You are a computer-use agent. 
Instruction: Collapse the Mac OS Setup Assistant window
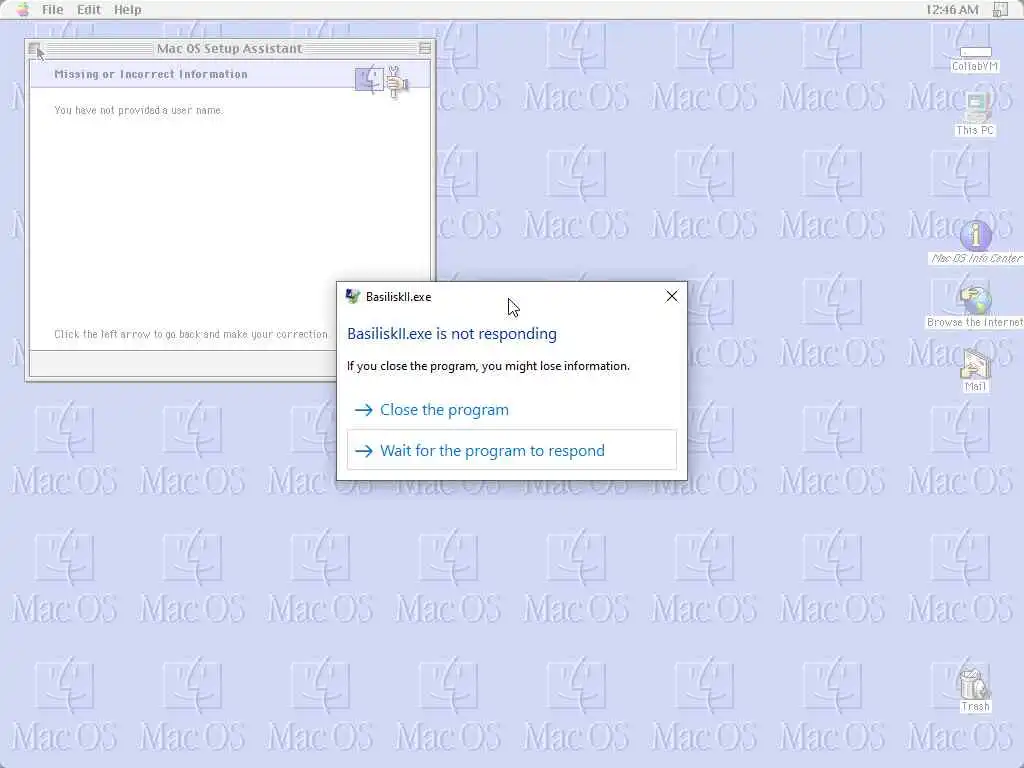pos(424,48)
